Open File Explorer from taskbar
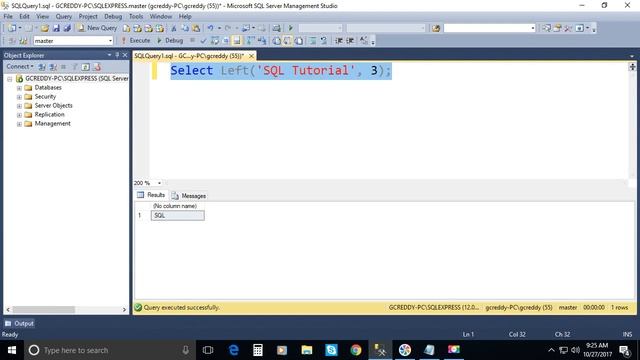 click(x=307, y=350)
